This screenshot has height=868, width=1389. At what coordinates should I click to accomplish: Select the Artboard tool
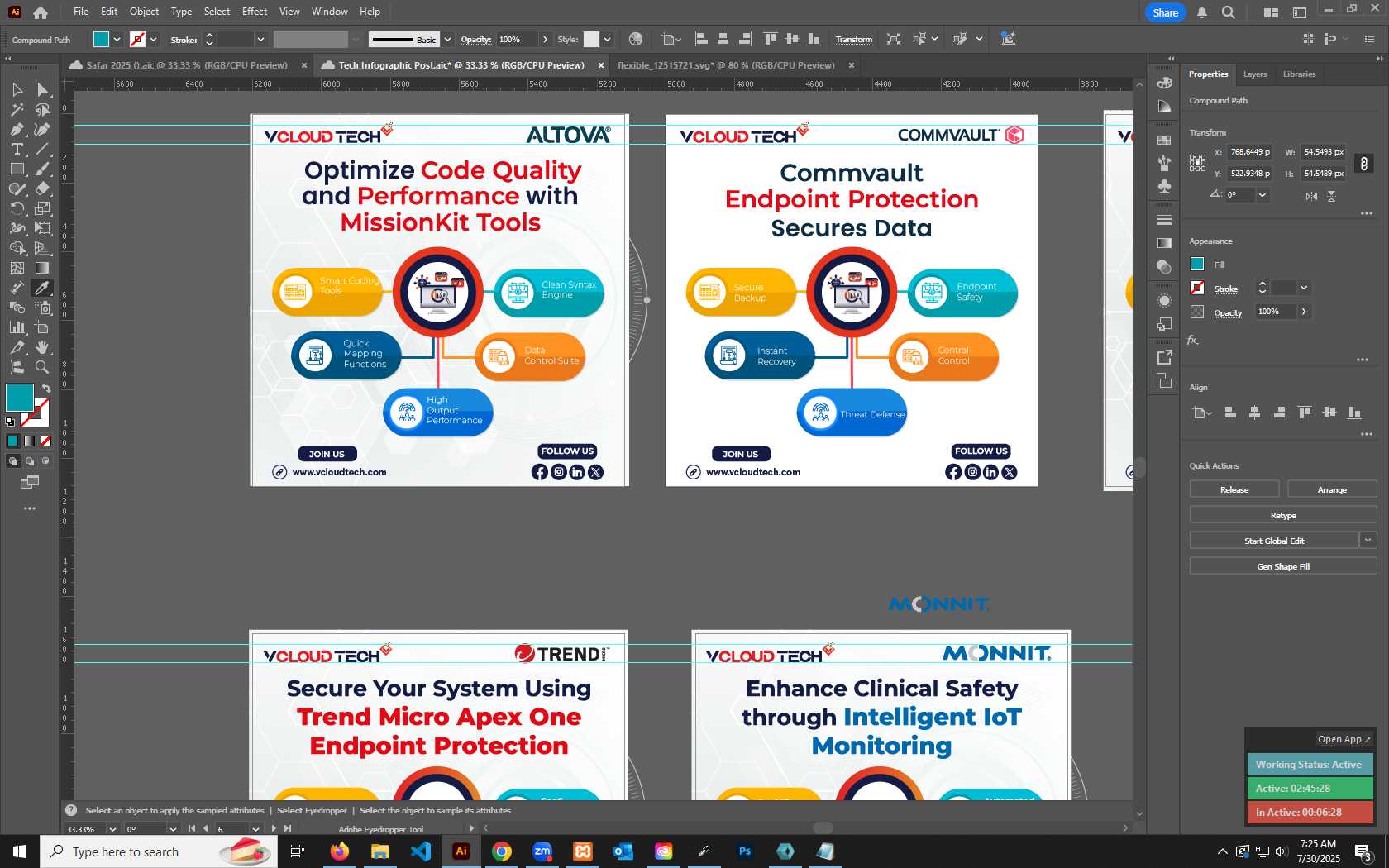42,327
